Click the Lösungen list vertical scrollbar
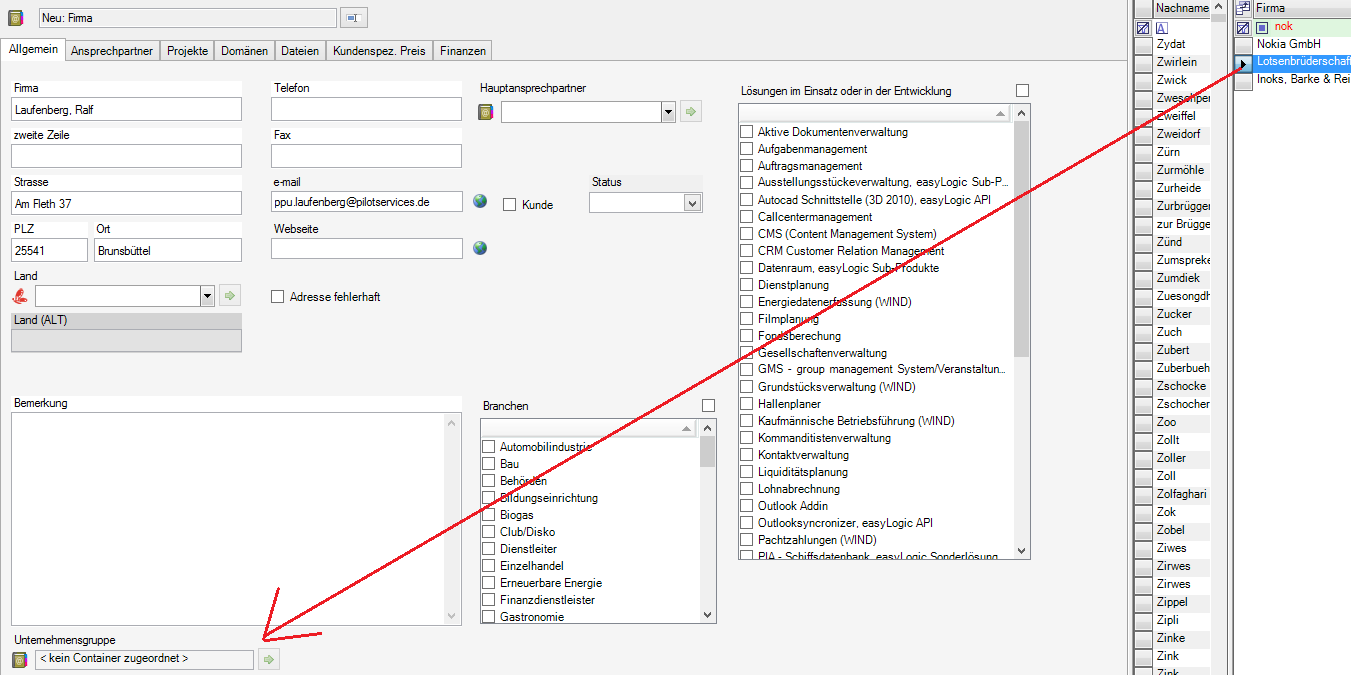Image resolution: width=1351 pixels, height=675 pixels. pyautogui.click(x=1021, y=332)
